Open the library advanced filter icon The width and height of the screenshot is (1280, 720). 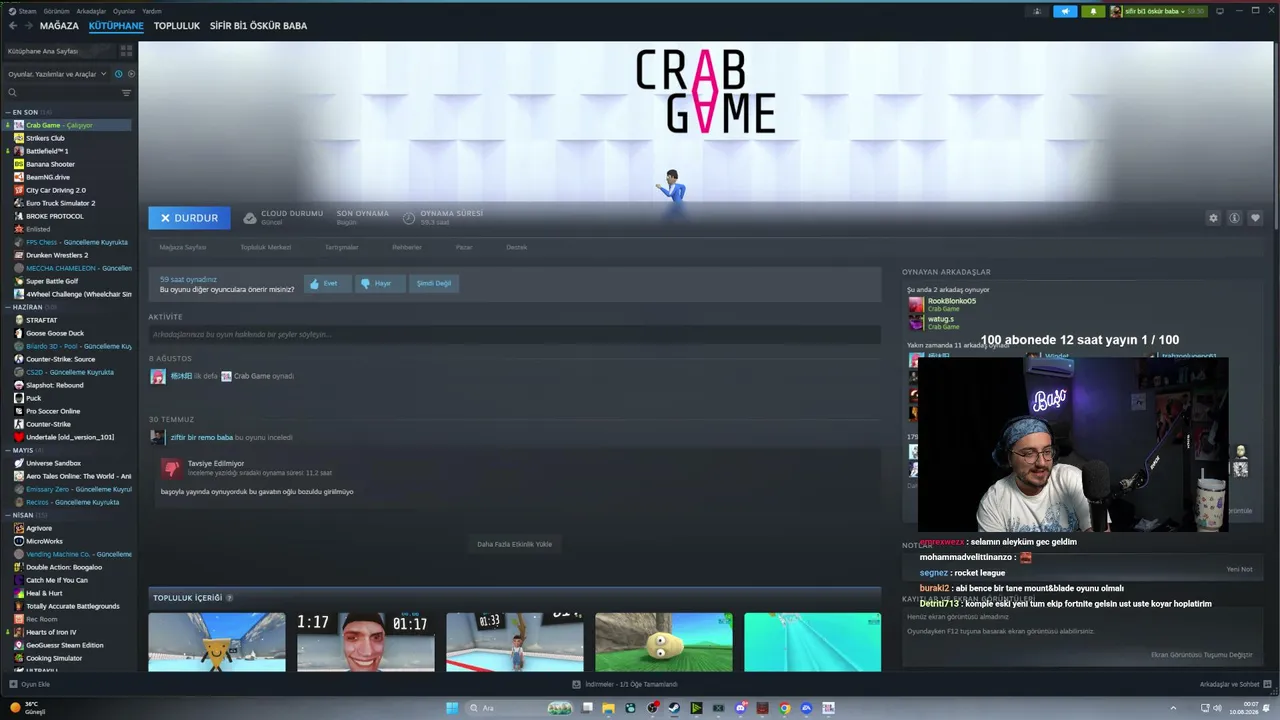(126, 93)
